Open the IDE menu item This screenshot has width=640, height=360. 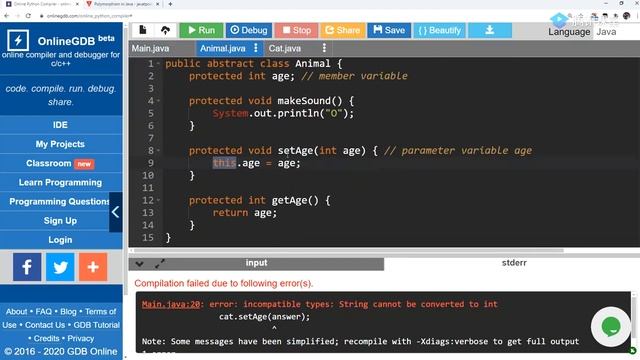pos(61,125)
